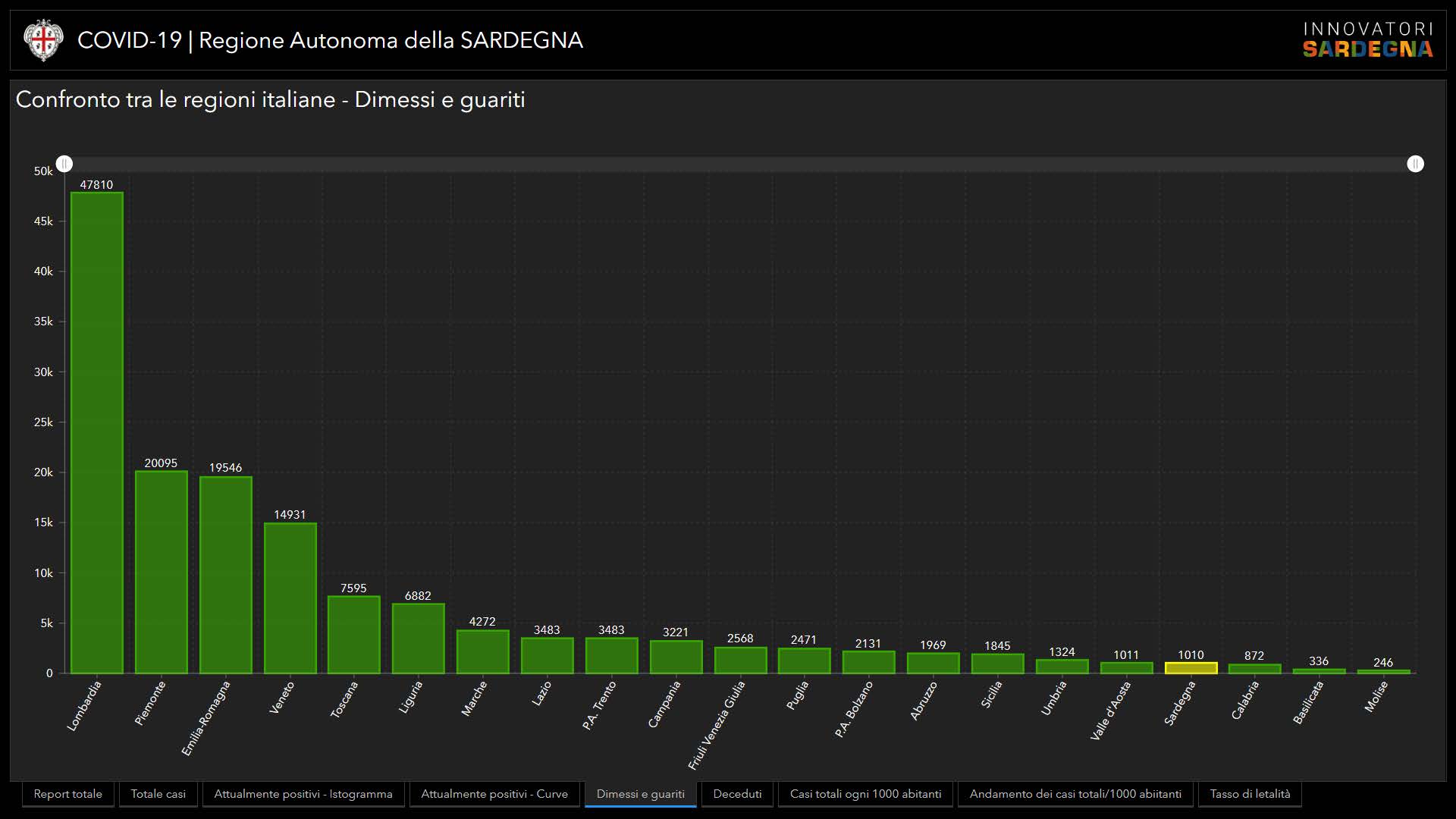Switch to the Deceduti tab
Screen dimensions: 1456x819
pos(737,794)
